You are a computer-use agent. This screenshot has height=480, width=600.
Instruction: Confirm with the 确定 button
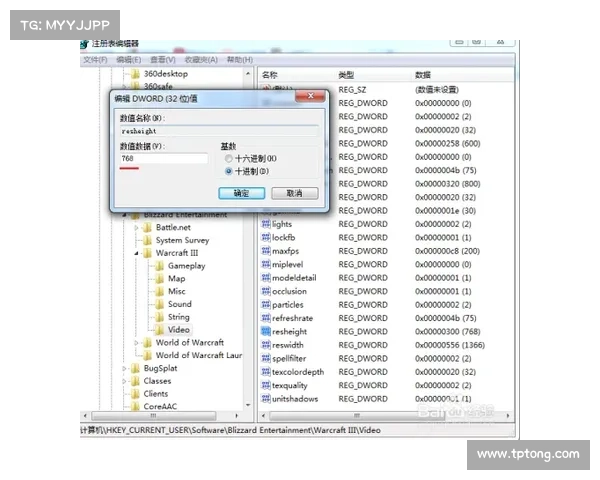pyautogui.click(x=241, y=193)
